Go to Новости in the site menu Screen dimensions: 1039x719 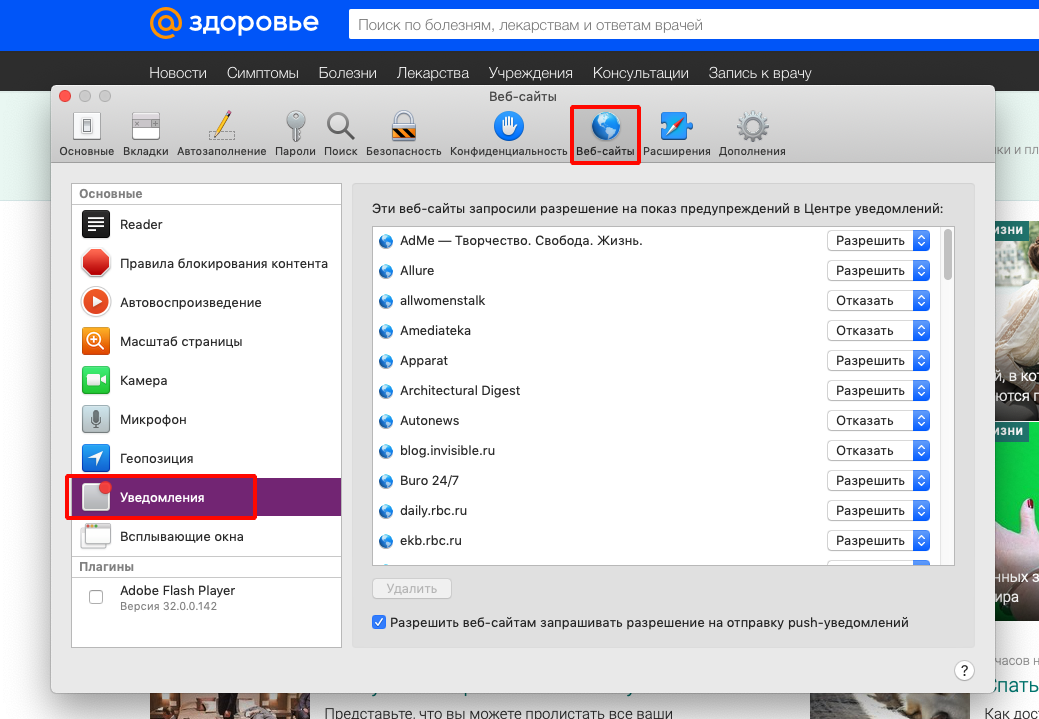point(178,73)
